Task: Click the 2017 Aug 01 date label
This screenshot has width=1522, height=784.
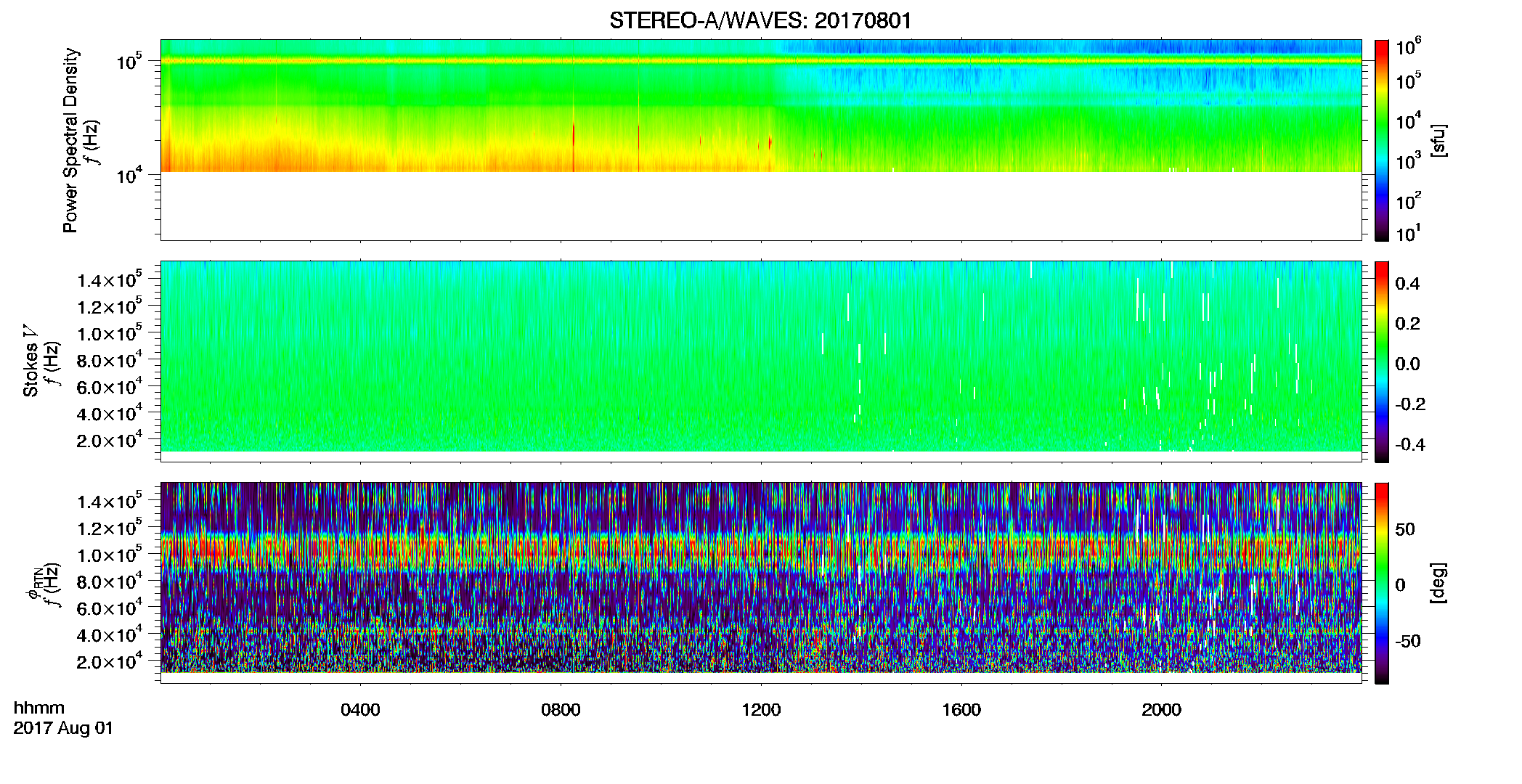Action: click(64, 728)
